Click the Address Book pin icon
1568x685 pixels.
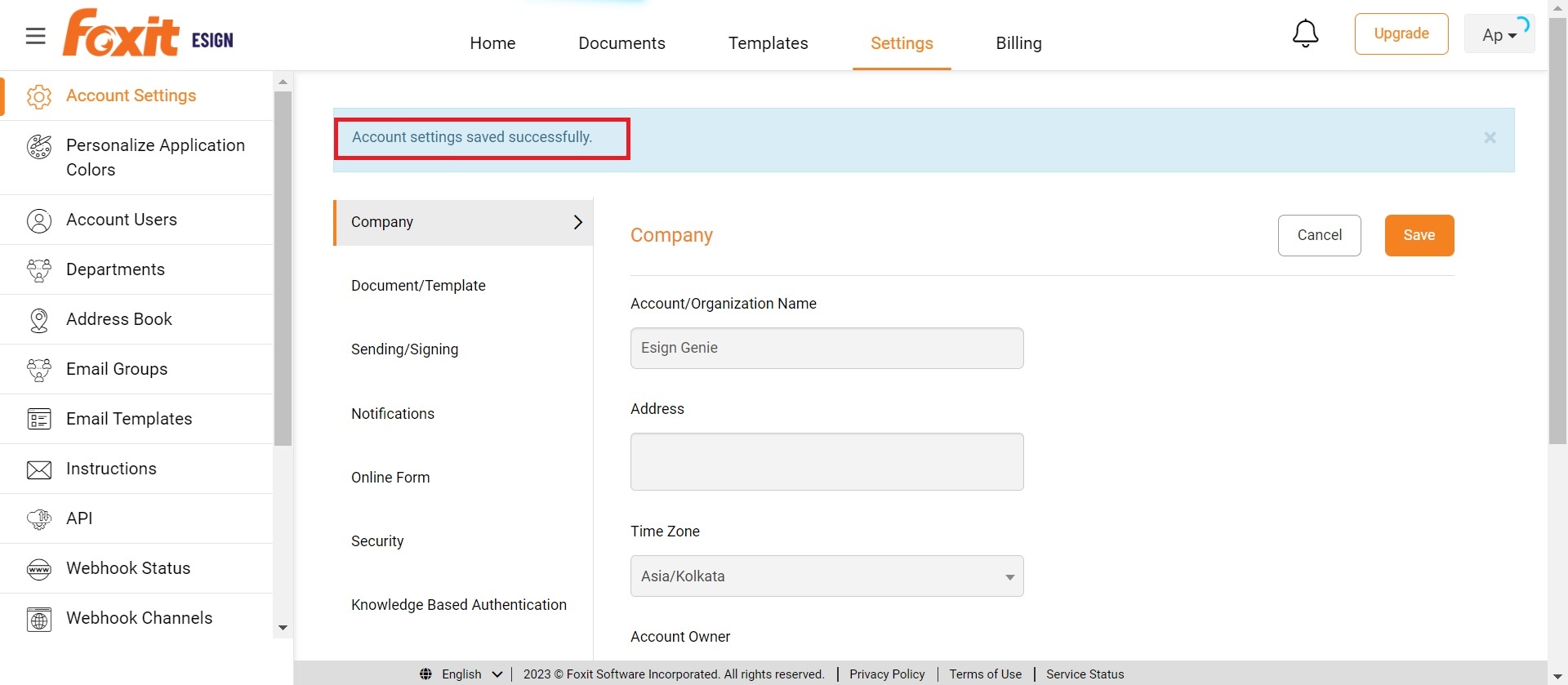click(x=39, y=320)
